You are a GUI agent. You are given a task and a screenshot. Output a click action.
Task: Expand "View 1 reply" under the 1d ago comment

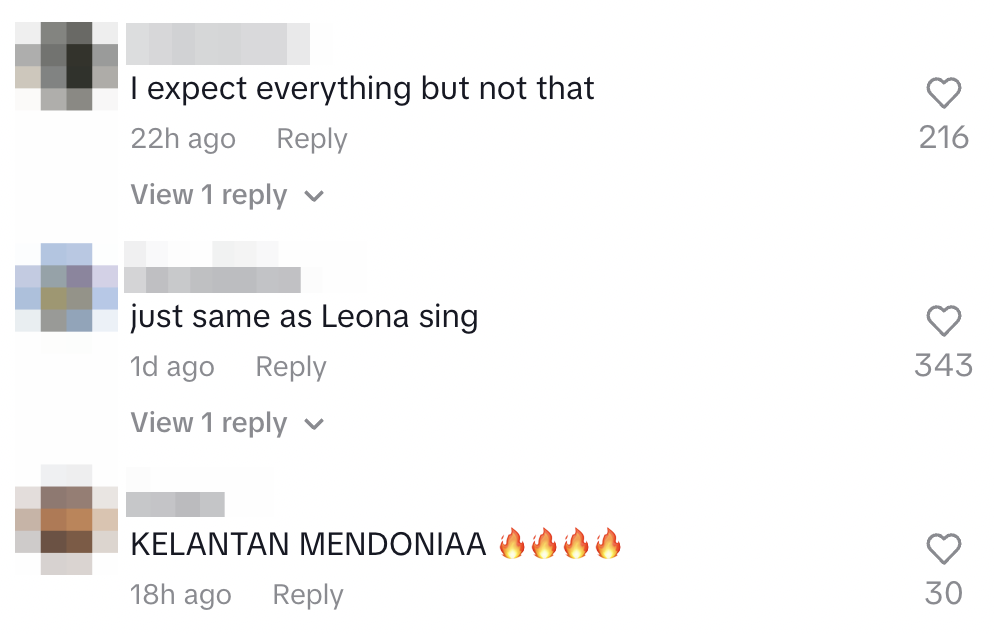227,423
